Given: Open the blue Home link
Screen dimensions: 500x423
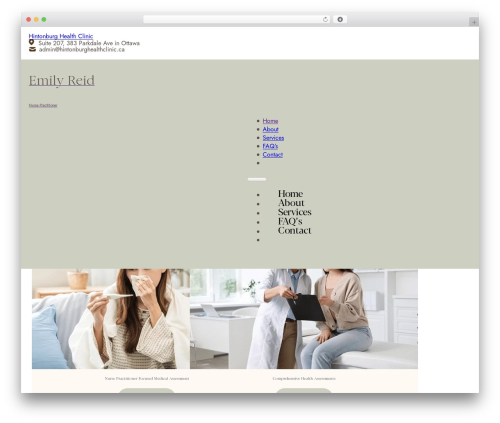Looking at the screenshot, I should coord(270,121).
